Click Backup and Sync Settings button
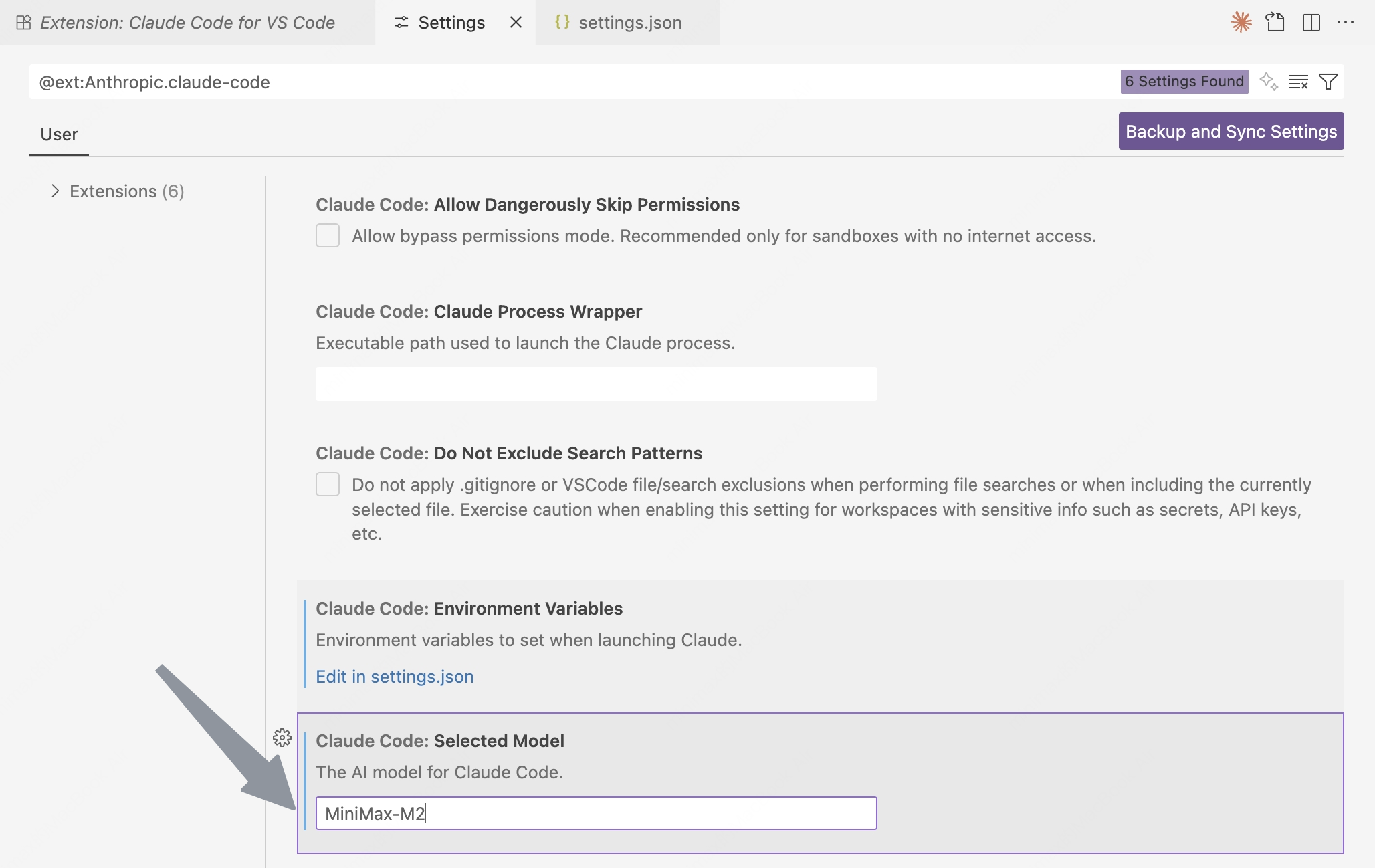Image resolution: width=1375 pixels, height=868 pixels. 1231,131
